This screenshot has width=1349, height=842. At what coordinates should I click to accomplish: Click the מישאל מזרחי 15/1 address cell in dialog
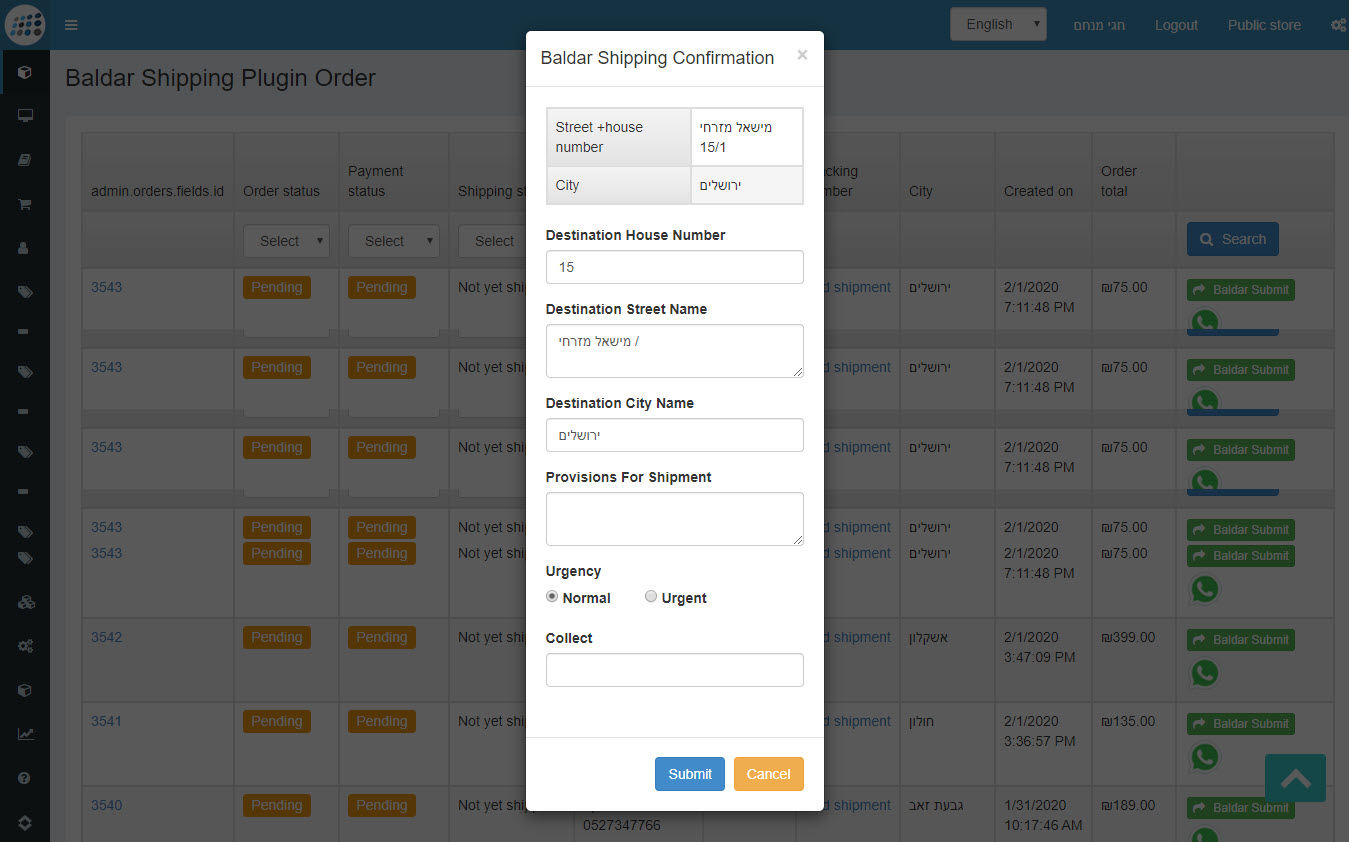(x=746, y=137)
